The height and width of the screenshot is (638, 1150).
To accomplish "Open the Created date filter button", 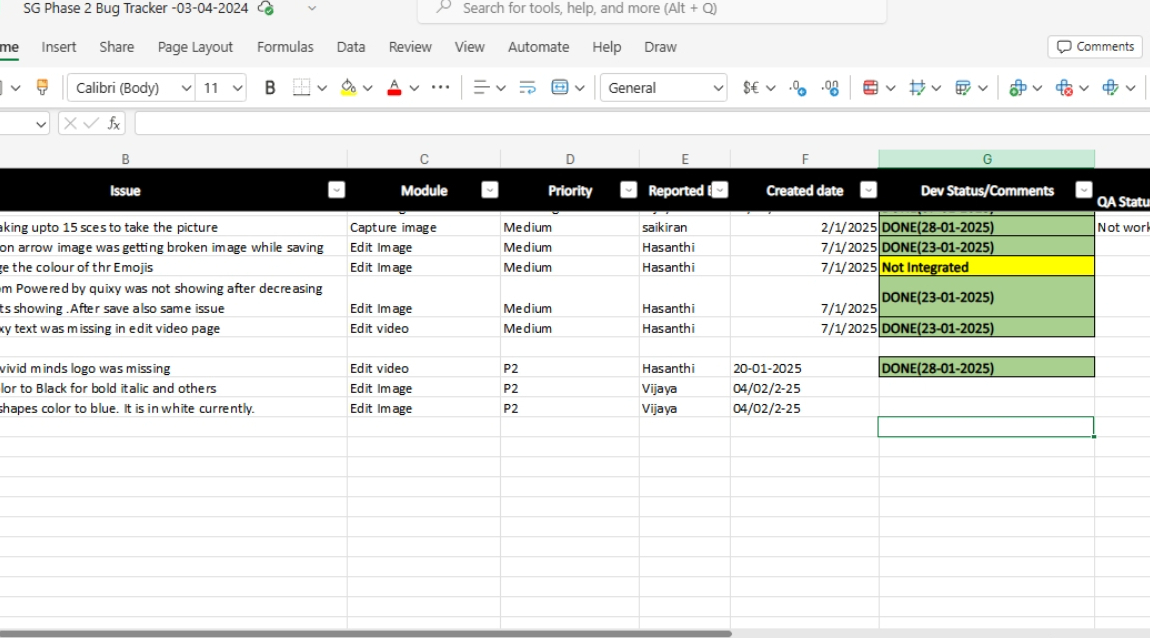I will click(x=868, y=190).
